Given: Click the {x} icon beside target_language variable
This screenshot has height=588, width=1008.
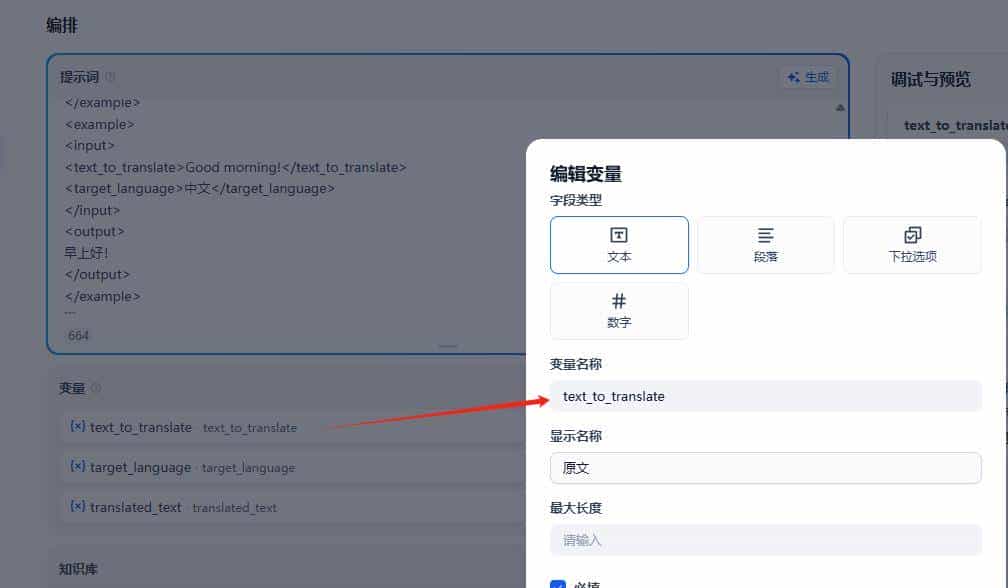Looking at the screenshot, I should 78,467.
